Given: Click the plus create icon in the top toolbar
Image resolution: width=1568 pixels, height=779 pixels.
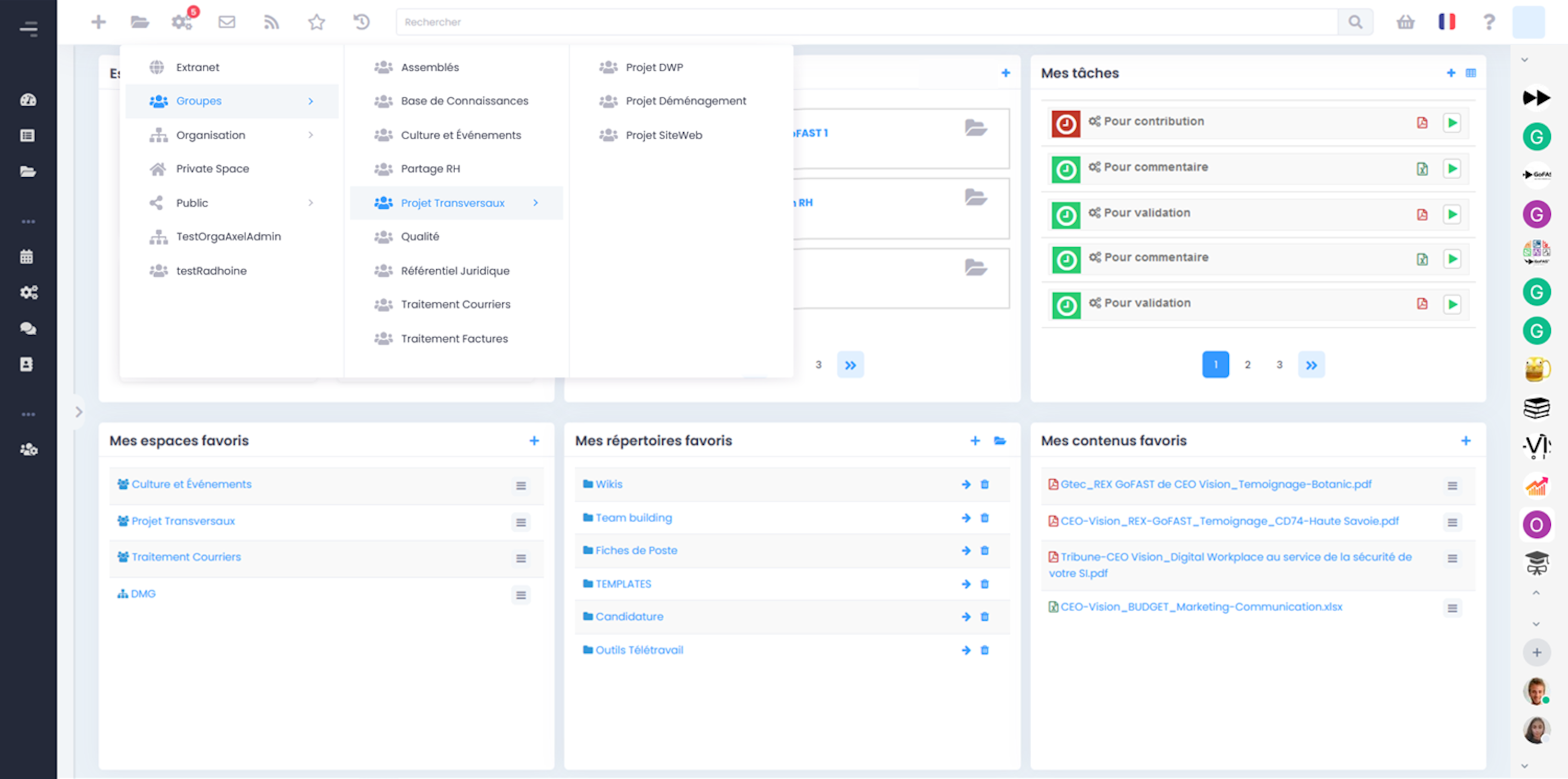Looking at the screenshot, I should coord(98,22).
